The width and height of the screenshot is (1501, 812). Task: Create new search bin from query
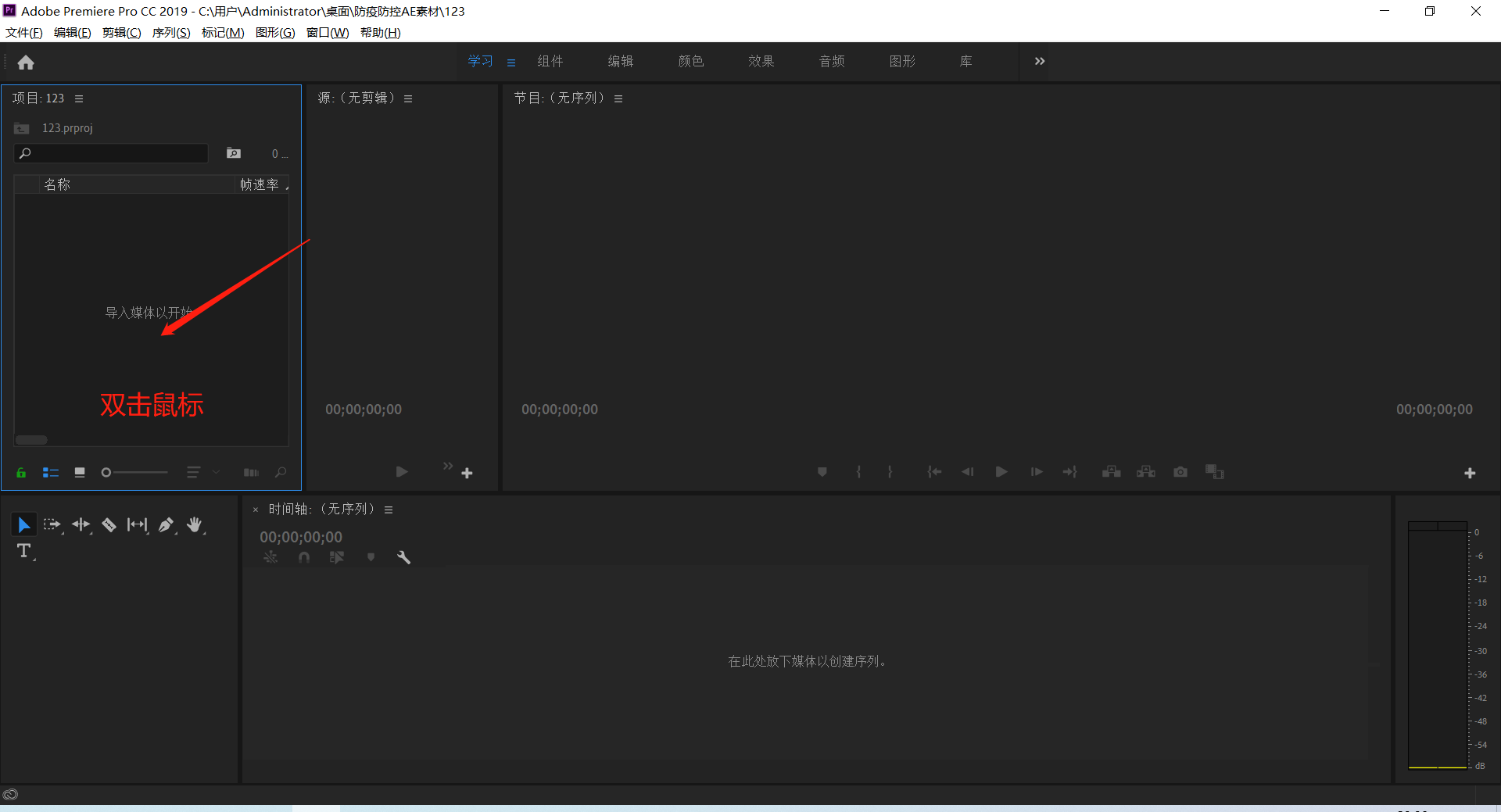234,153
